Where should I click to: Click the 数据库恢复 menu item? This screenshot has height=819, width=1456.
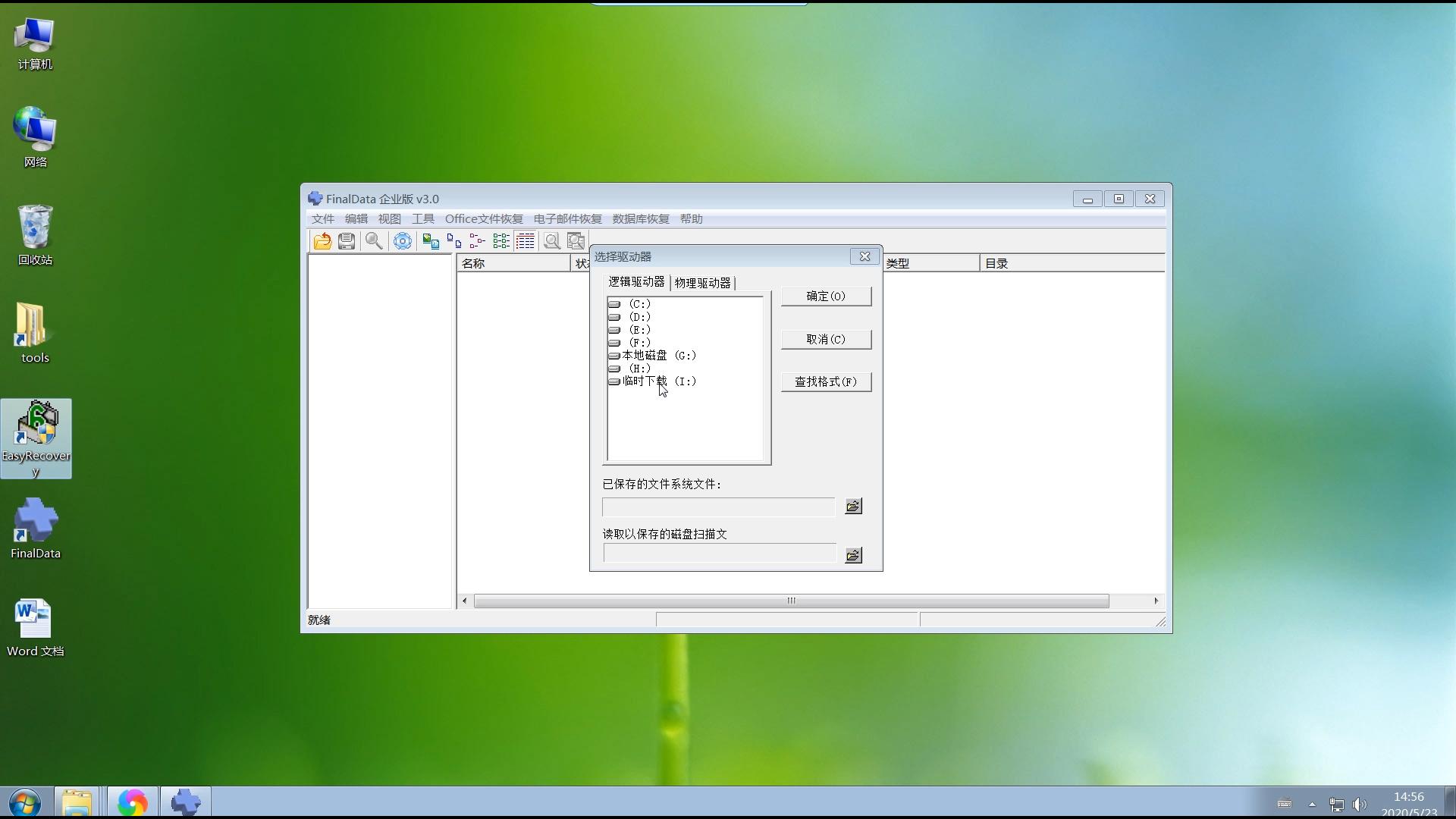pyautogui.click(x=640, y=218)
